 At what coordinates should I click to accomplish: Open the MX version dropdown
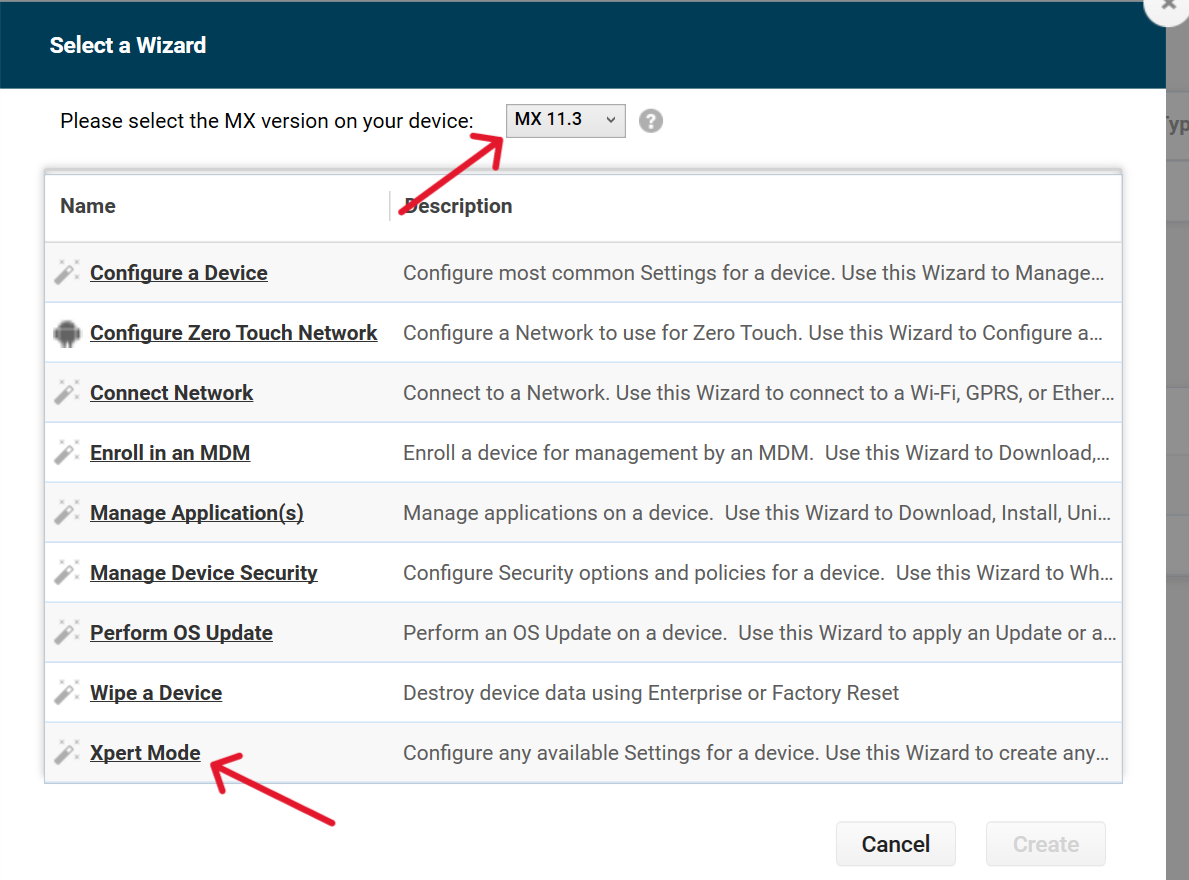pos(565,120)
